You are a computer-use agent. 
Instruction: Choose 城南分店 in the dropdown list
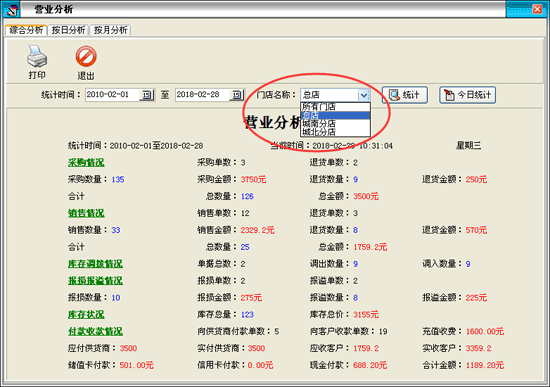[x=335, y=124]
